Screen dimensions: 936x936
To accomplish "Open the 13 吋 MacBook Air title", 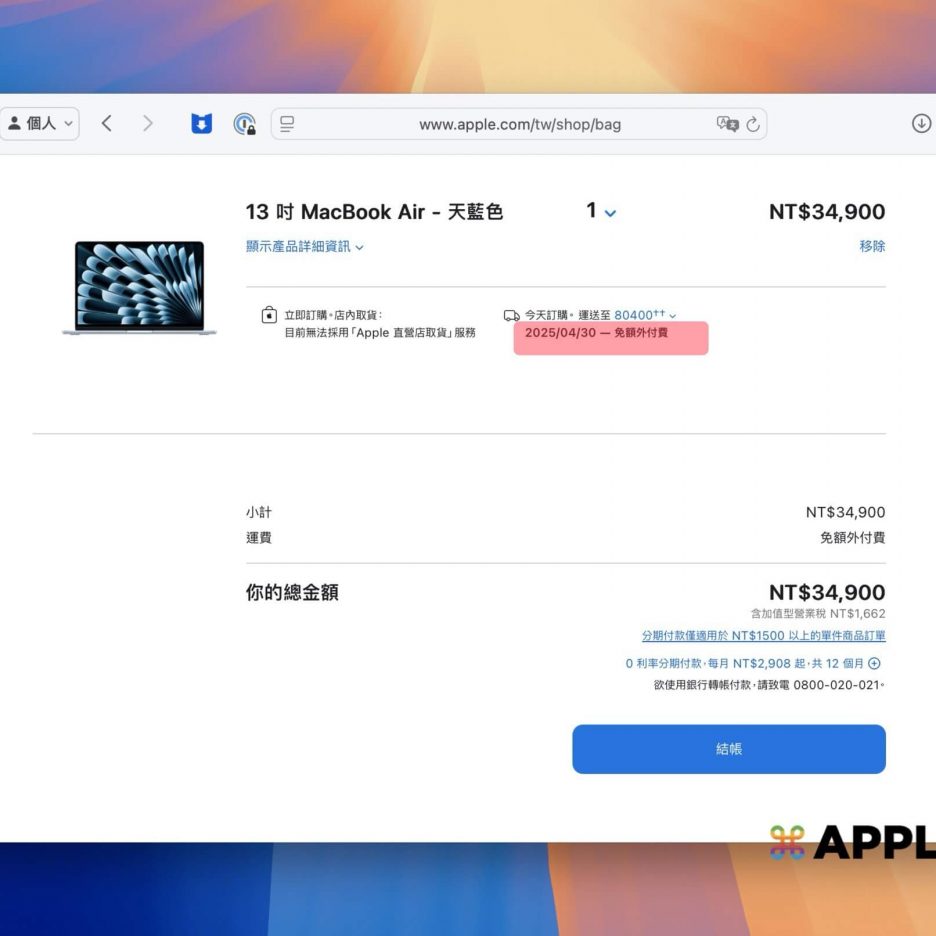I will click(374, 212).
